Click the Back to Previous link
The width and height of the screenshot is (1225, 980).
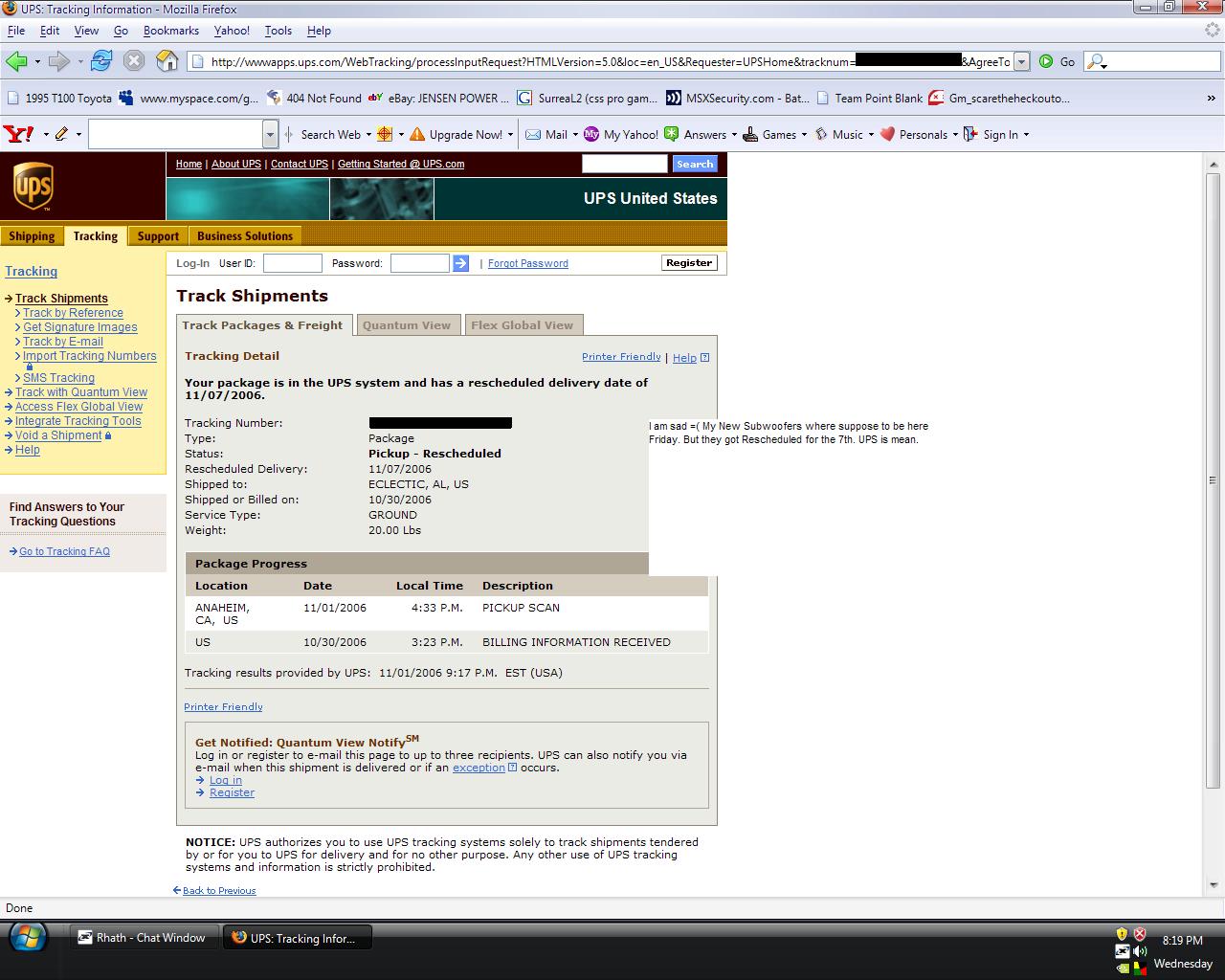tap(219, 890)
